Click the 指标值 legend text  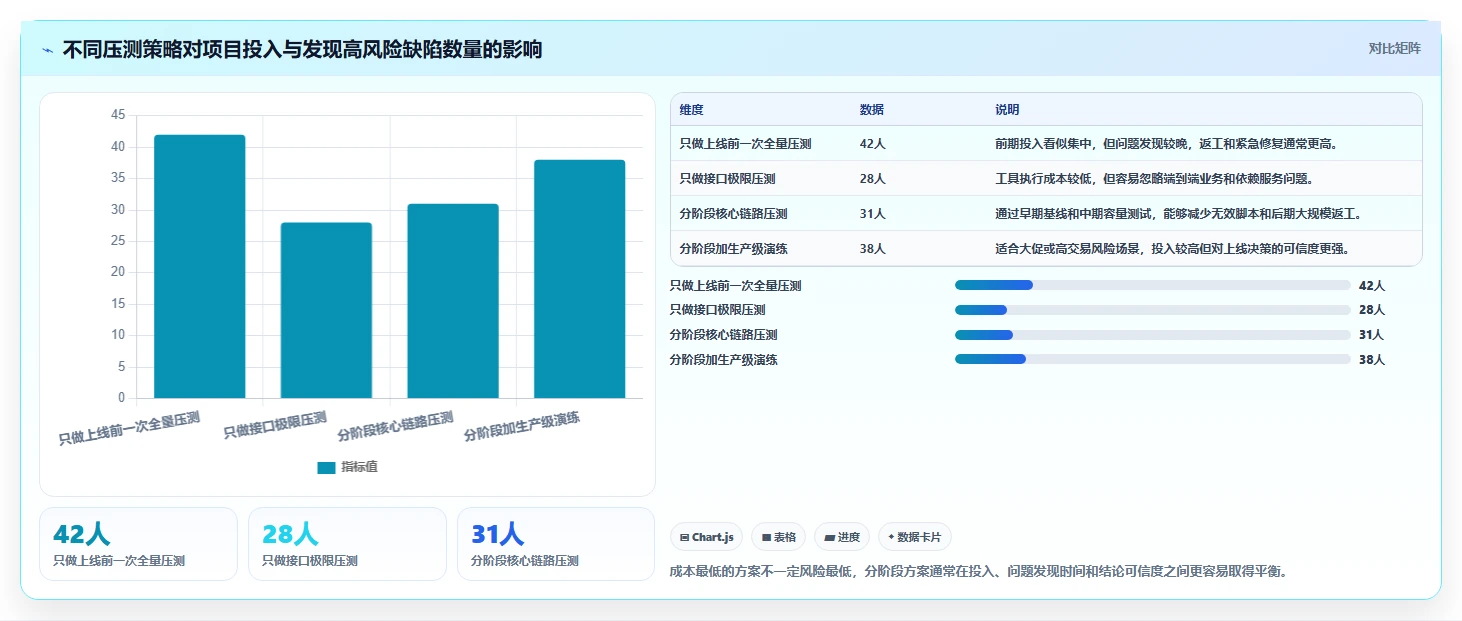tap(359, 467)
